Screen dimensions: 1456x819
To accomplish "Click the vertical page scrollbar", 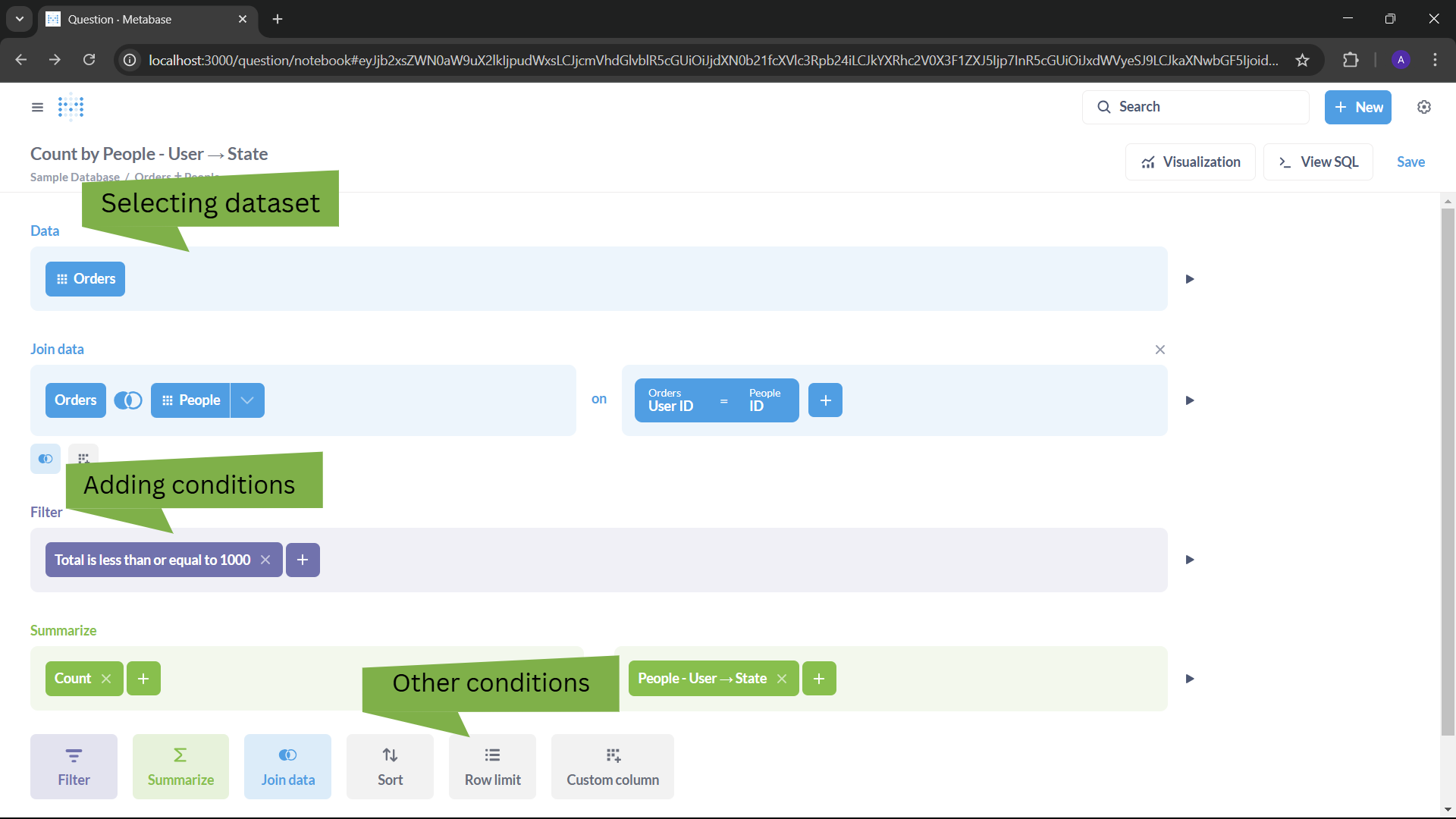I will click(x=1448, y=470).
